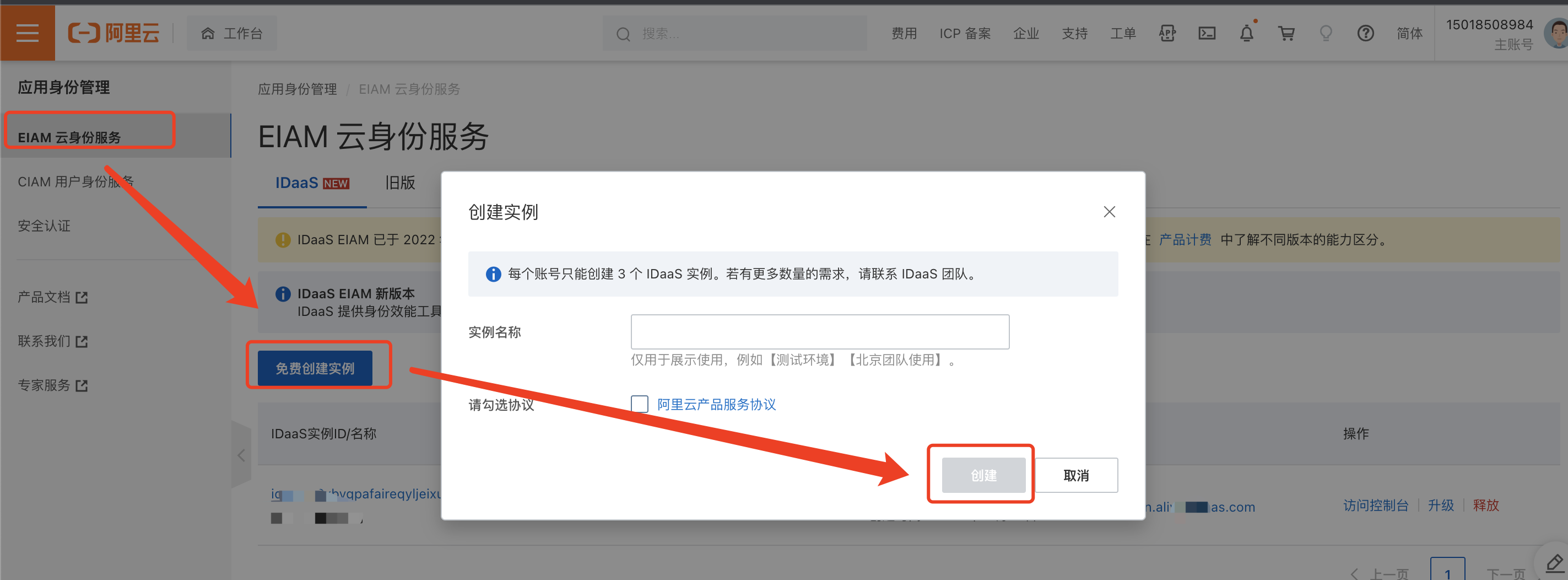The height and width of the screenshot is (580, 1568).
Task: Click 释放 for the instance
Action: [x=1485, y=505]
